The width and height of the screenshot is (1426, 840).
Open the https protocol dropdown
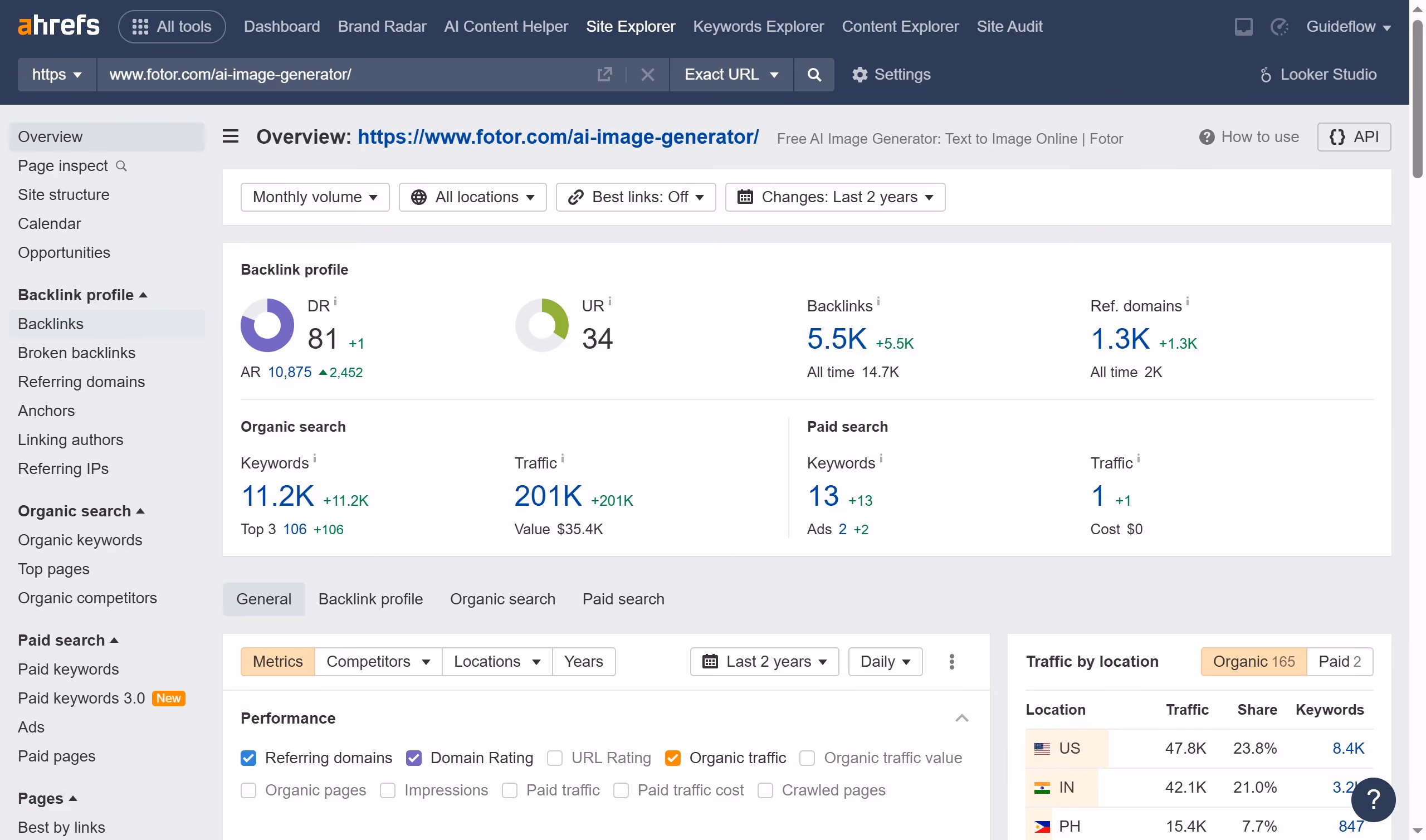57,74
